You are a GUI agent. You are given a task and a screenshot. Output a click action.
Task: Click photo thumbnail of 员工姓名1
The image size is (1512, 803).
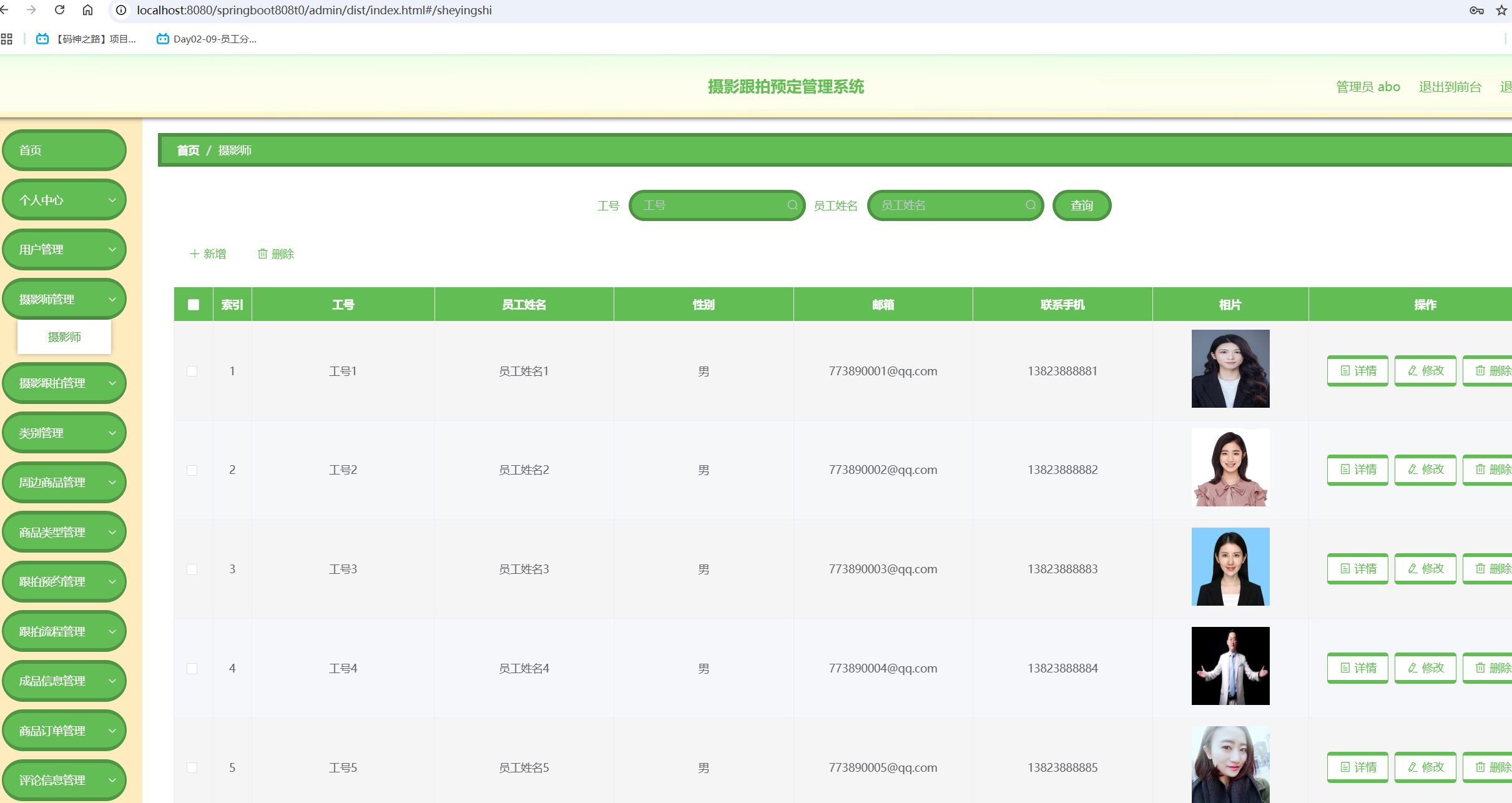point(1230,369)
